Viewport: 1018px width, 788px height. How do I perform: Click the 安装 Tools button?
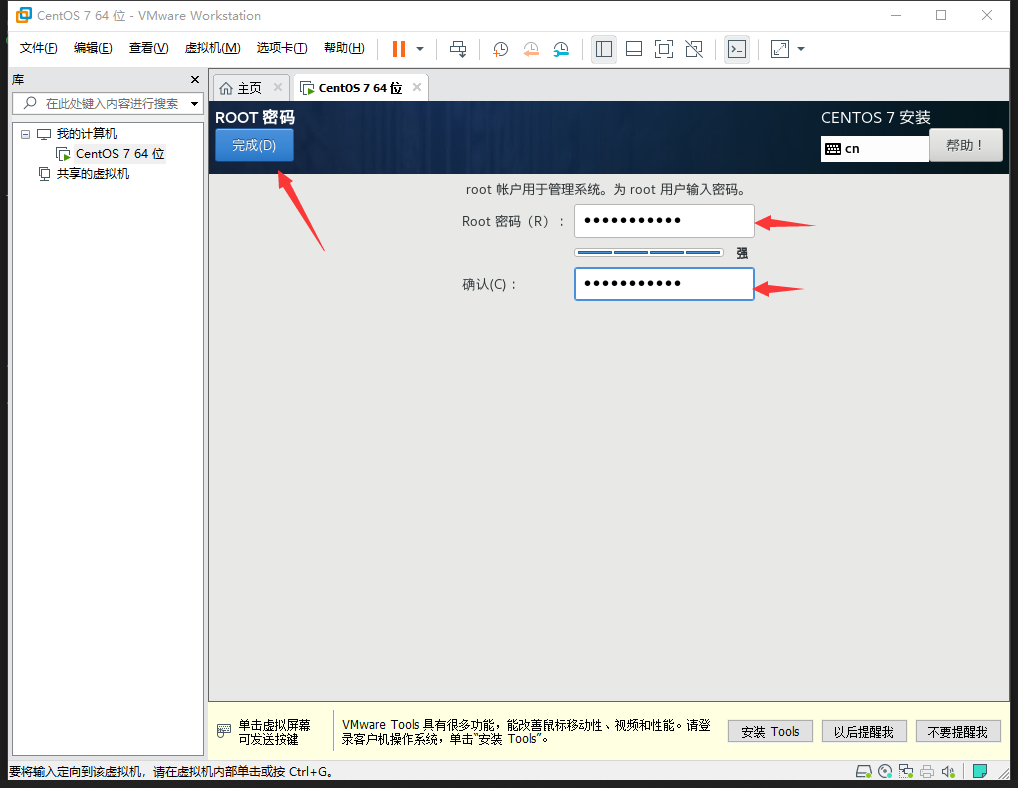[x=769, y=731]
